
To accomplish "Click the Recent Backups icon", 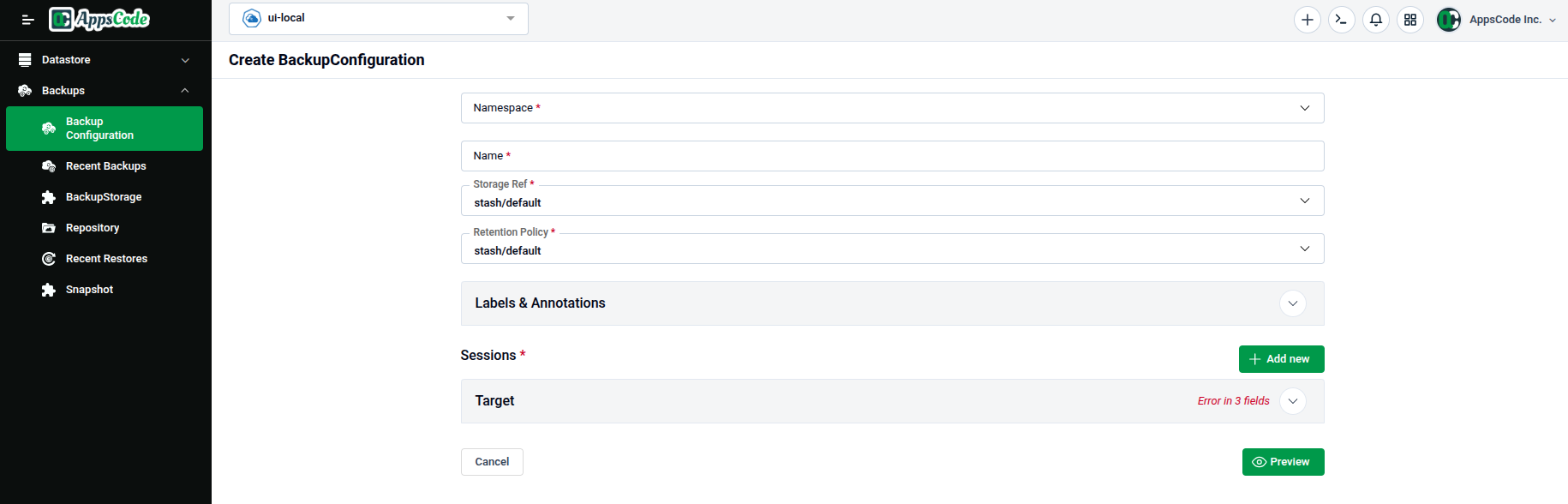I will (x=49, y=166).
